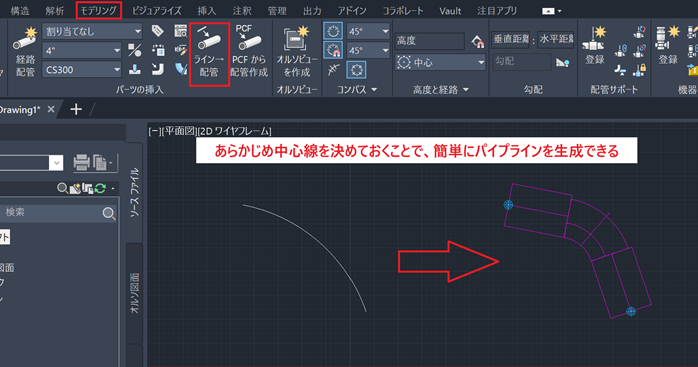Select the ライン→配管 line-to-pipe tool
Screen dimensions: 698x367
[209, 54]
